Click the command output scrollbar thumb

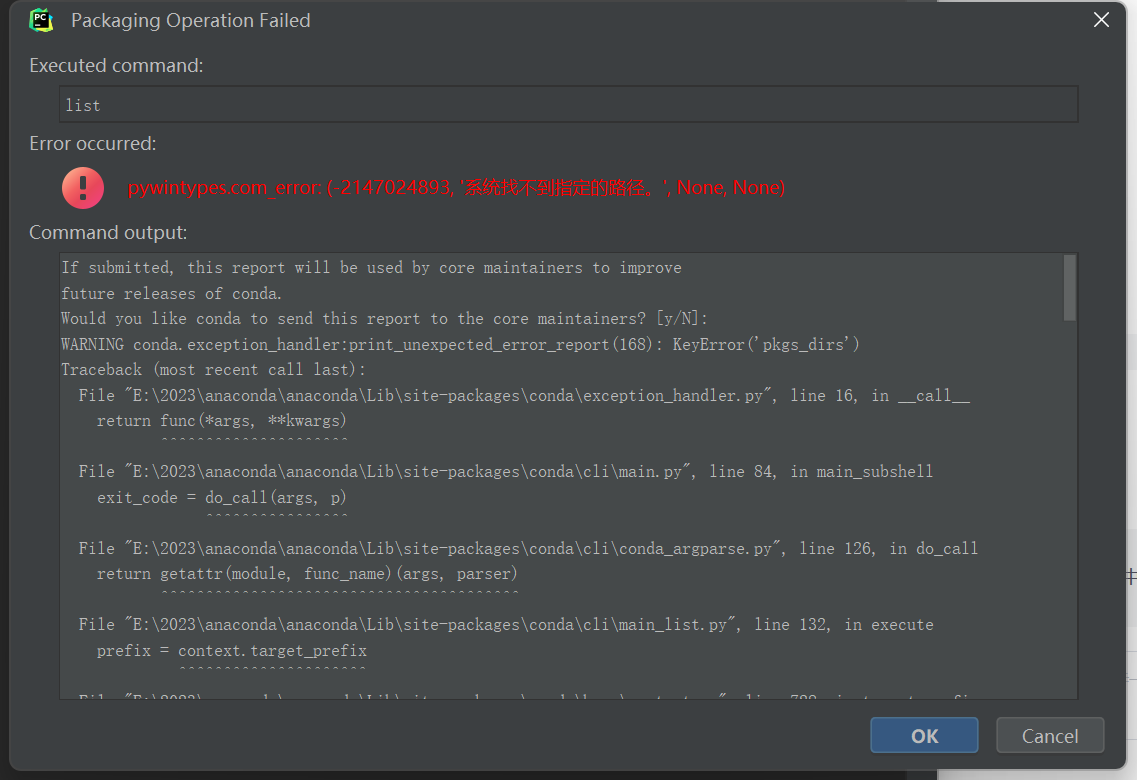[1070, 288]
